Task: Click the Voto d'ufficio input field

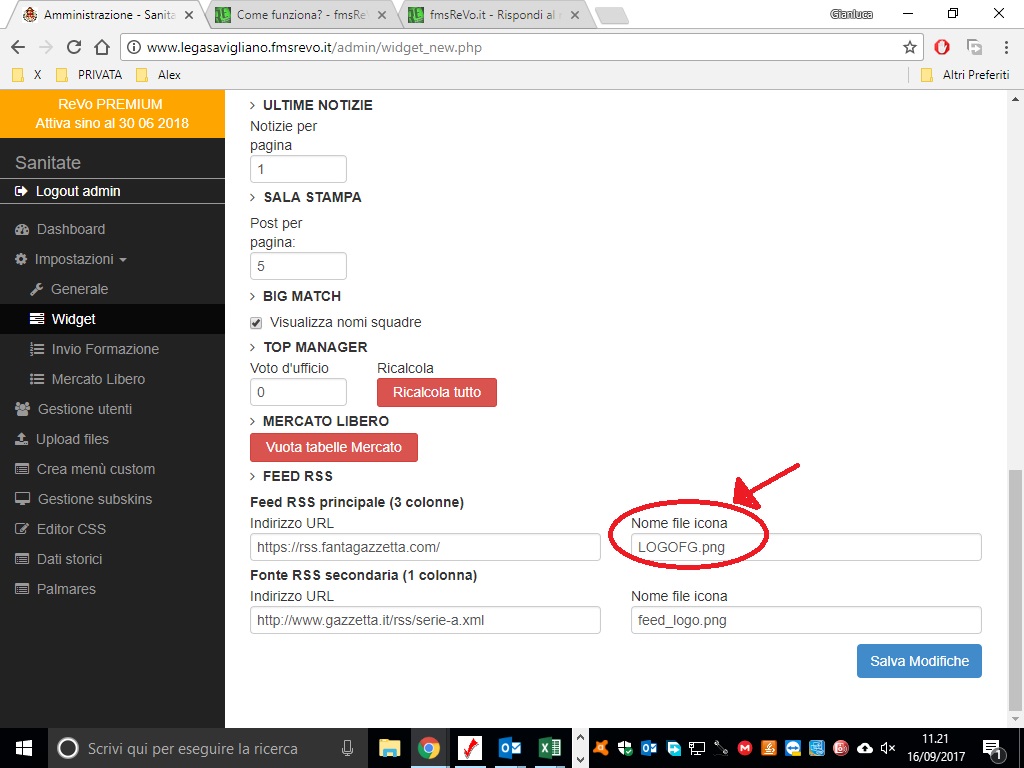Action: pos(298,392)
